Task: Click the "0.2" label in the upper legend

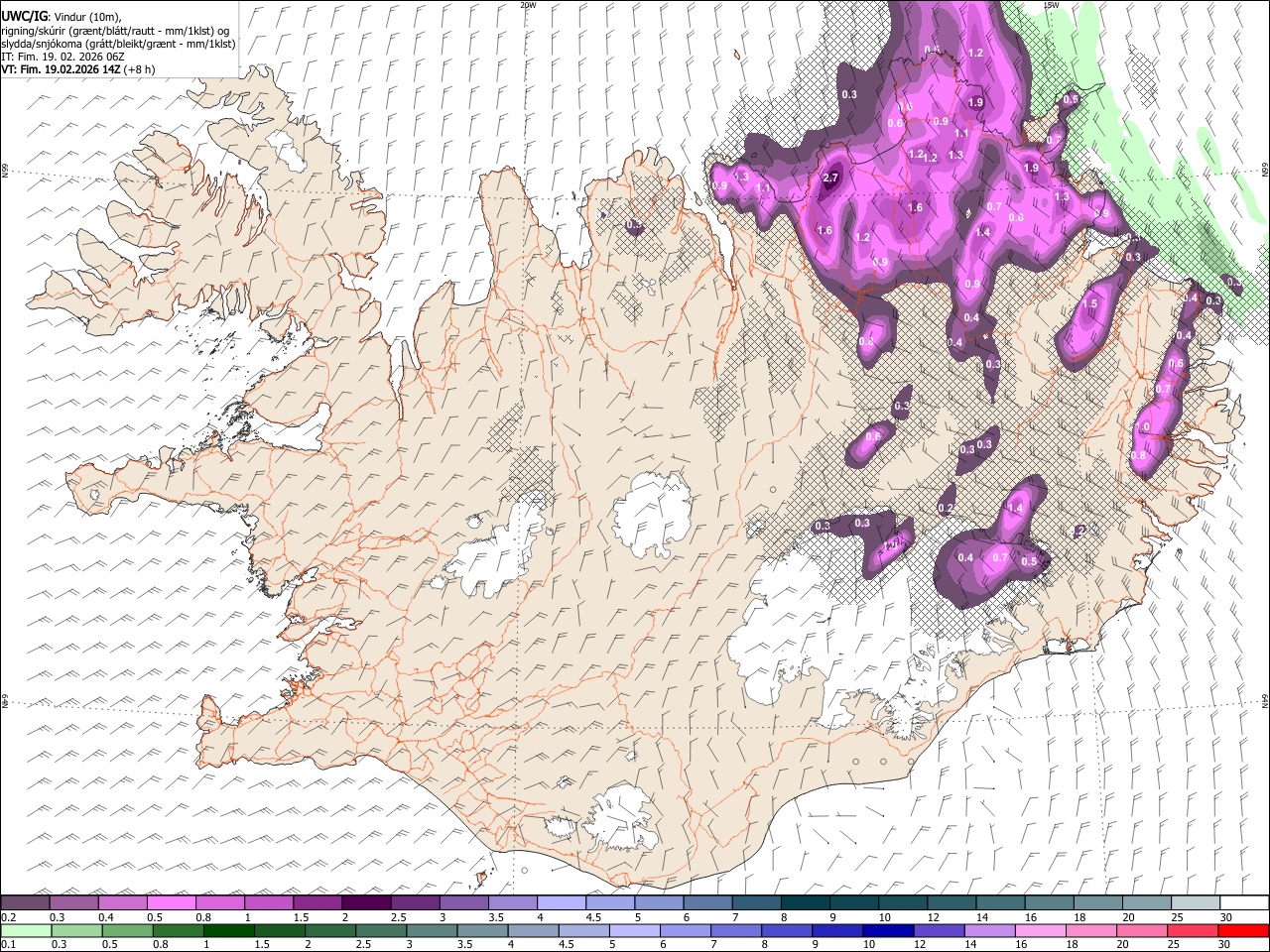Action: click(x=9, y=917)
